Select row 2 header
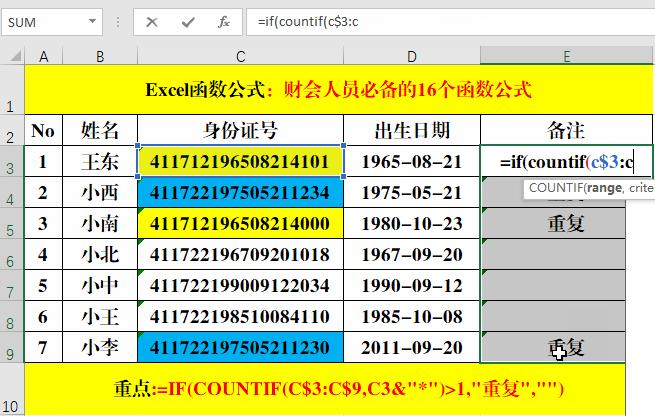The width and height of the screenshot is (655, 416). click(12, 130)
